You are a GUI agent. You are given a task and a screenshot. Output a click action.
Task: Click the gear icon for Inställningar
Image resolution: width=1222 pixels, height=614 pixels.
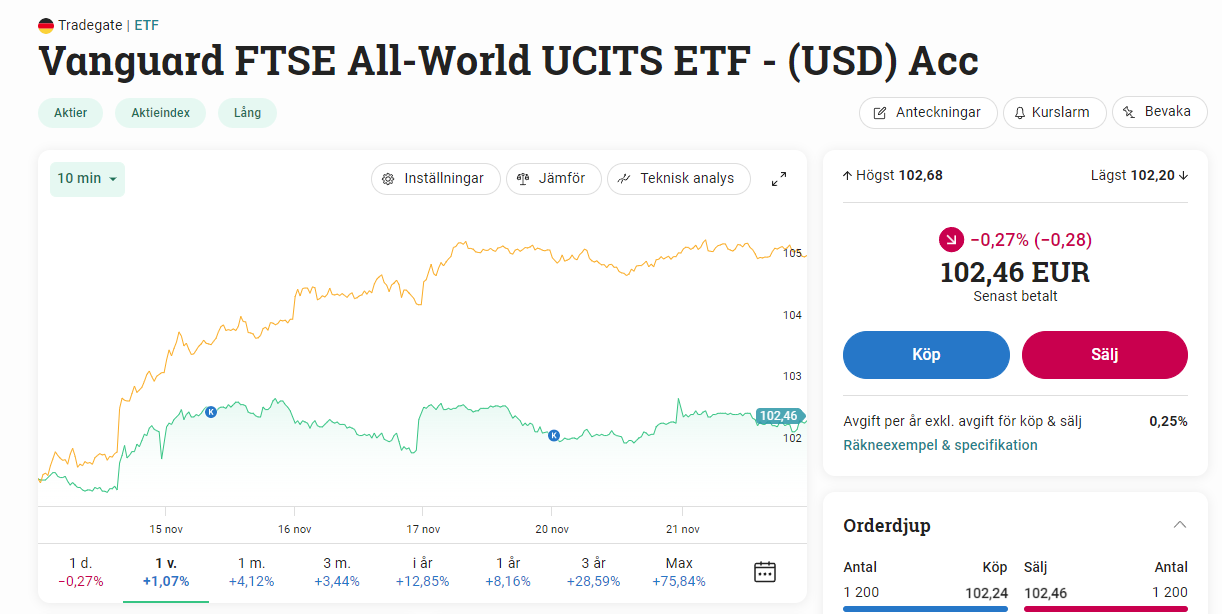pyautogui.click(x=388, y=179)
